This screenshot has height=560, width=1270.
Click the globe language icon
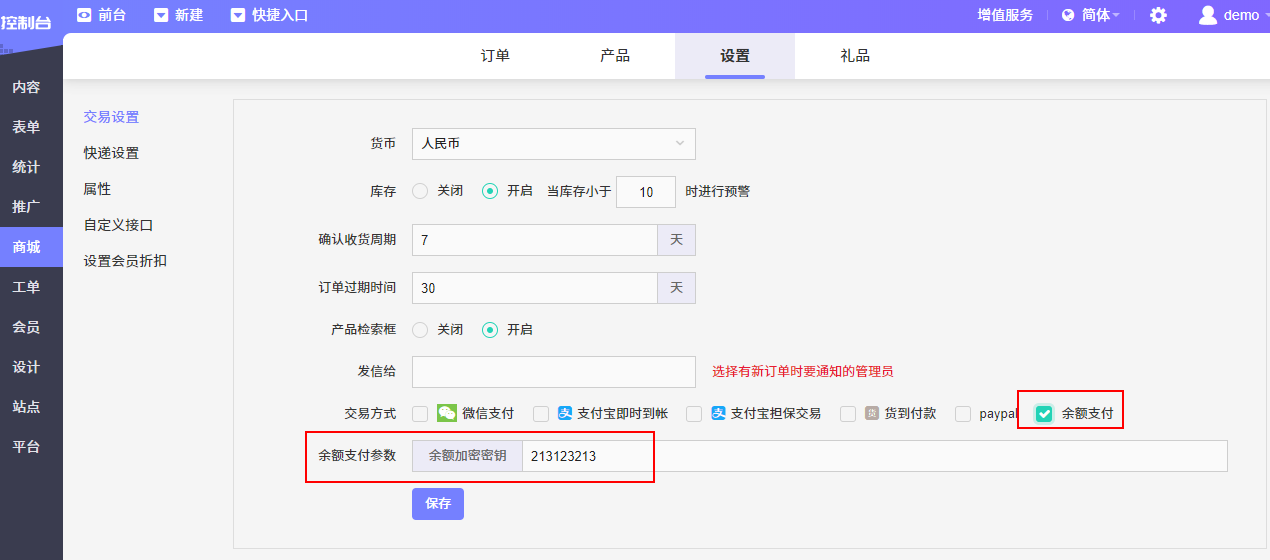pyautogui.click(x=1068, y=15)
